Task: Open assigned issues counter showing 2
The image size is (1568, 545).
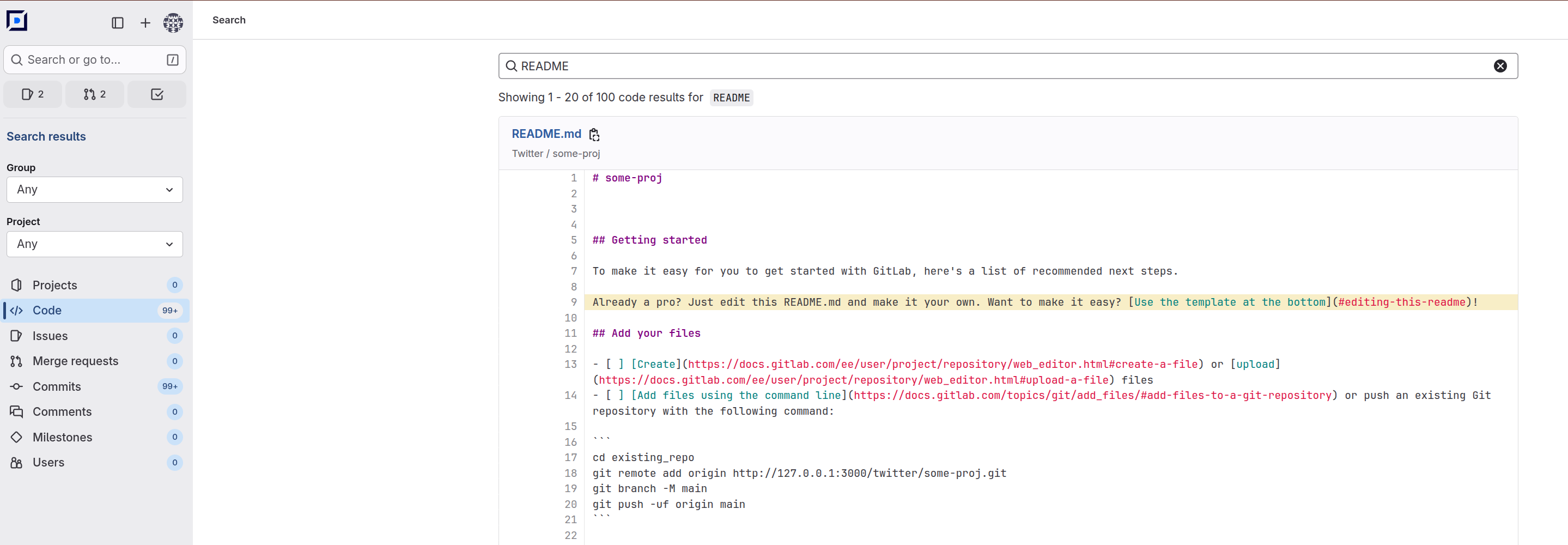Action: coord(33,94)
